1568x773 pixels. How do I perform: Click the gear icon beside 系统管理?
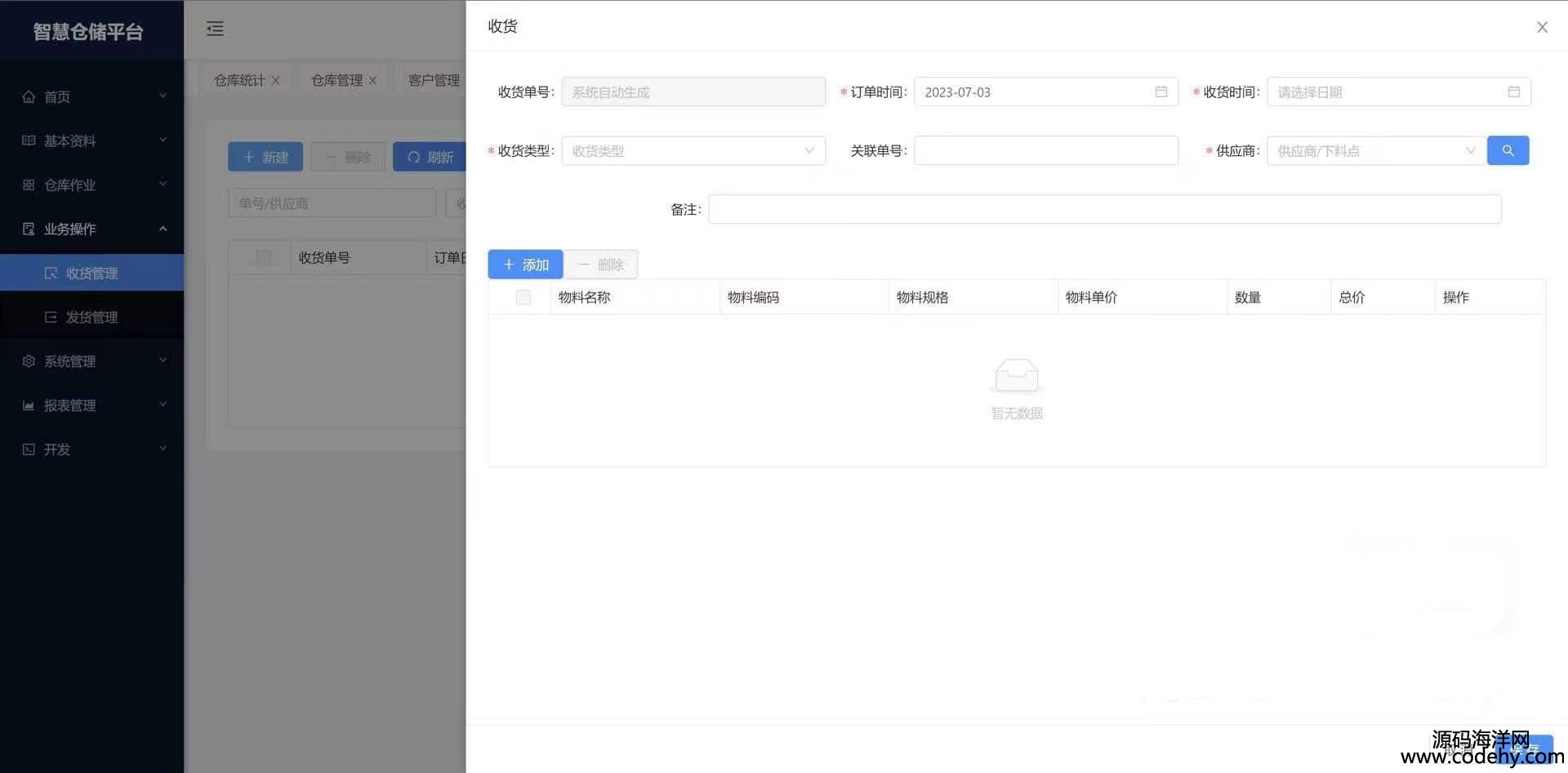29,361
